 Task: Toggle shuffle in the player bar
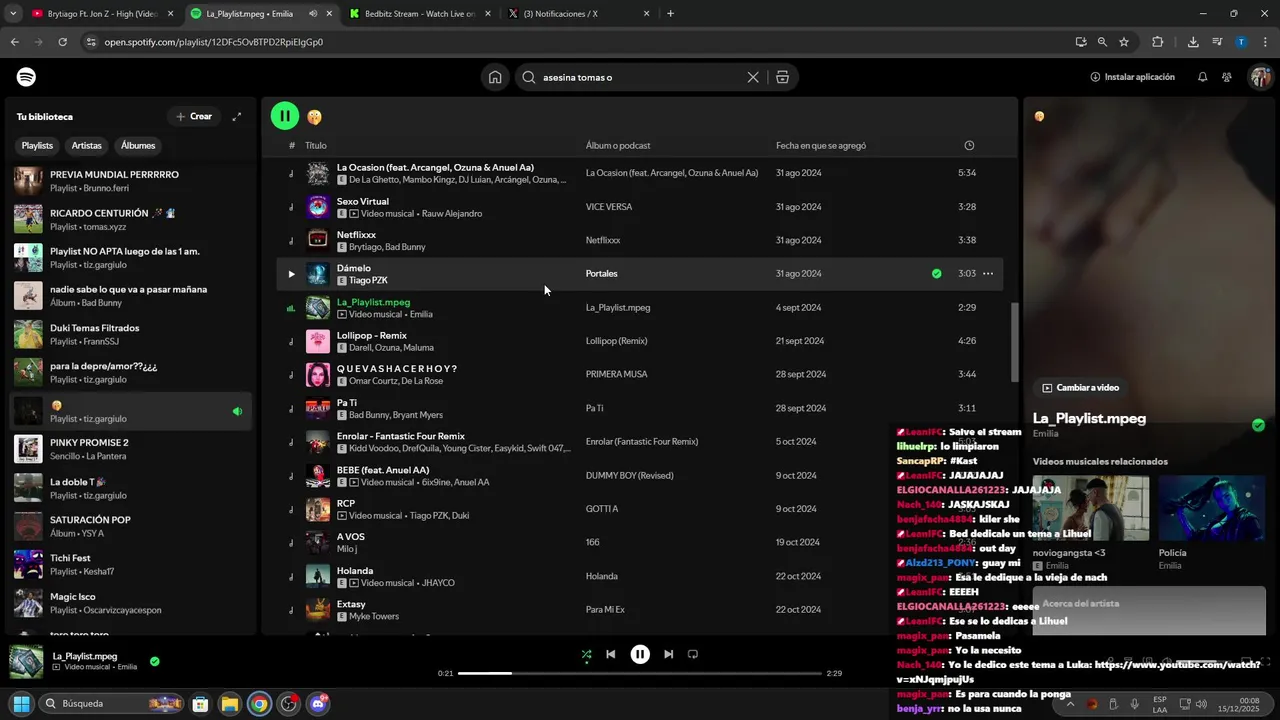[586, 655]
